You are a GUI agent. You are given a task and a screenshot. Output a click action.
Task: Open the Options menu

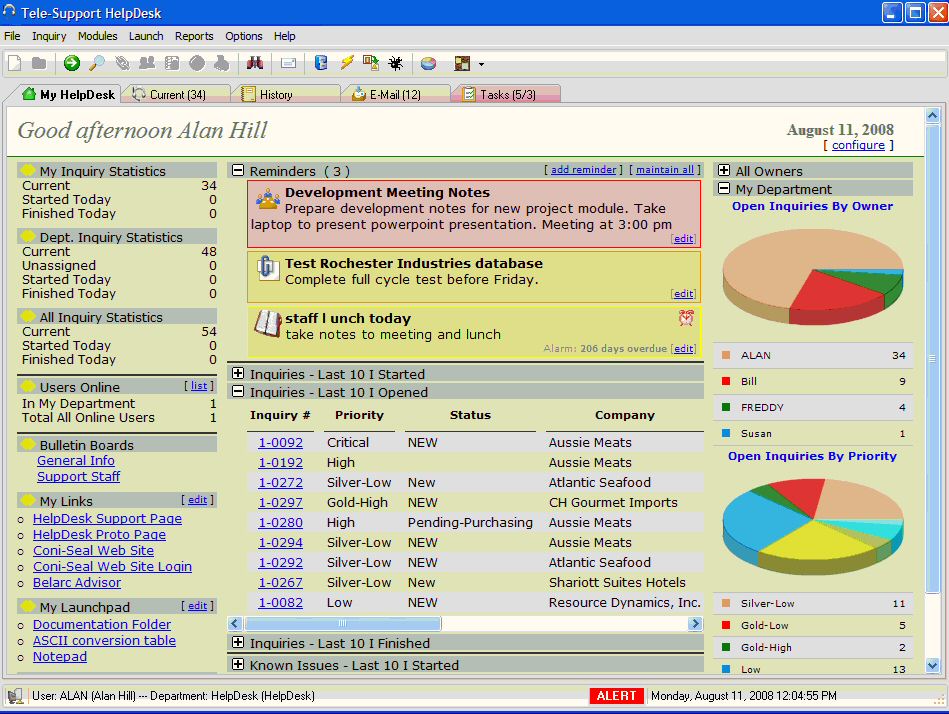(x=244, y=36)
